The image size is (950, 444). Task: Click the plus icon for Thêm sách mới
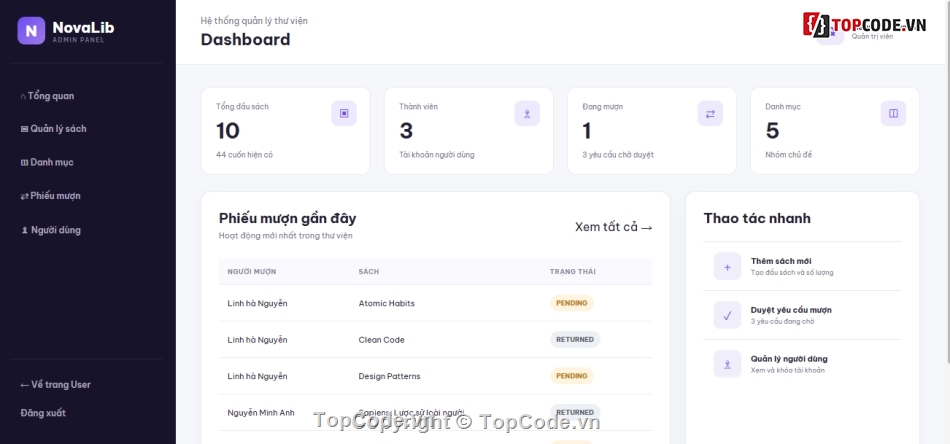(727, 267)
